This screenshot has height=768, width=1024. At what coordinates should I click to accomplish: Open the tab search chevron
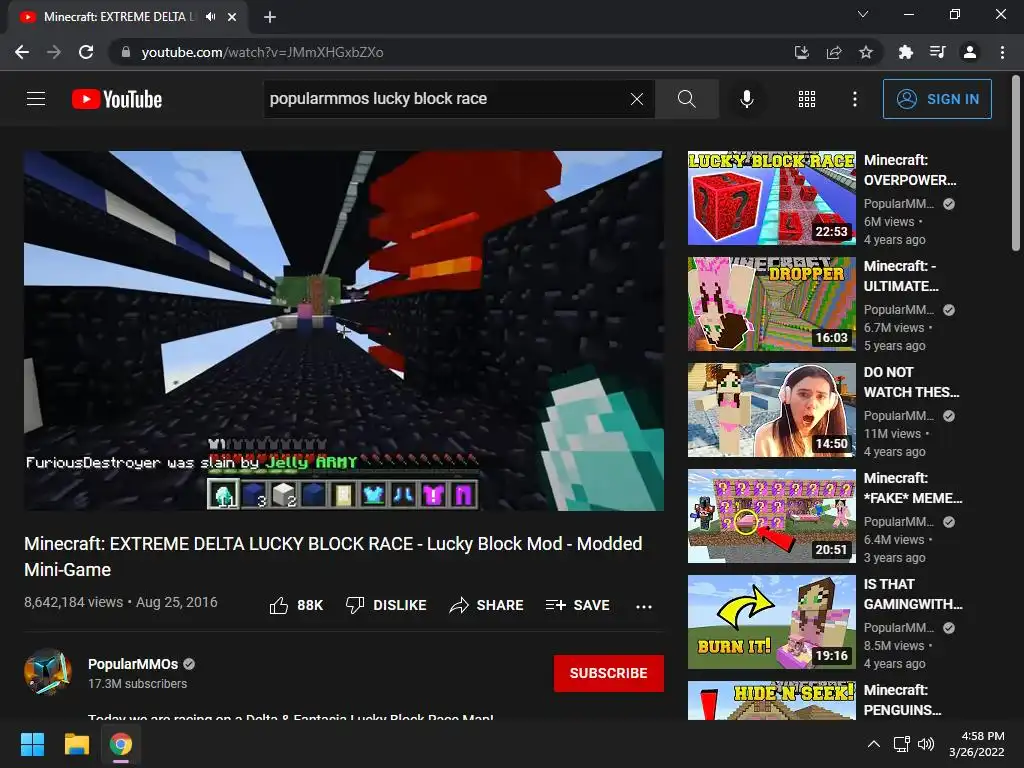[x=863, y=14]
